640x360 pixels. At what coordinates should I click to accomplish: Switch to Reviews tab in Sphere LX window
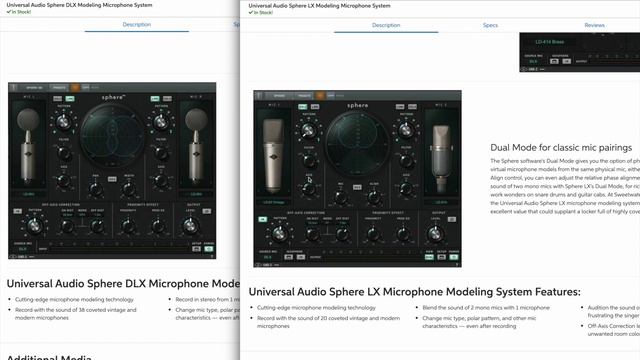[x=594, y=25]
